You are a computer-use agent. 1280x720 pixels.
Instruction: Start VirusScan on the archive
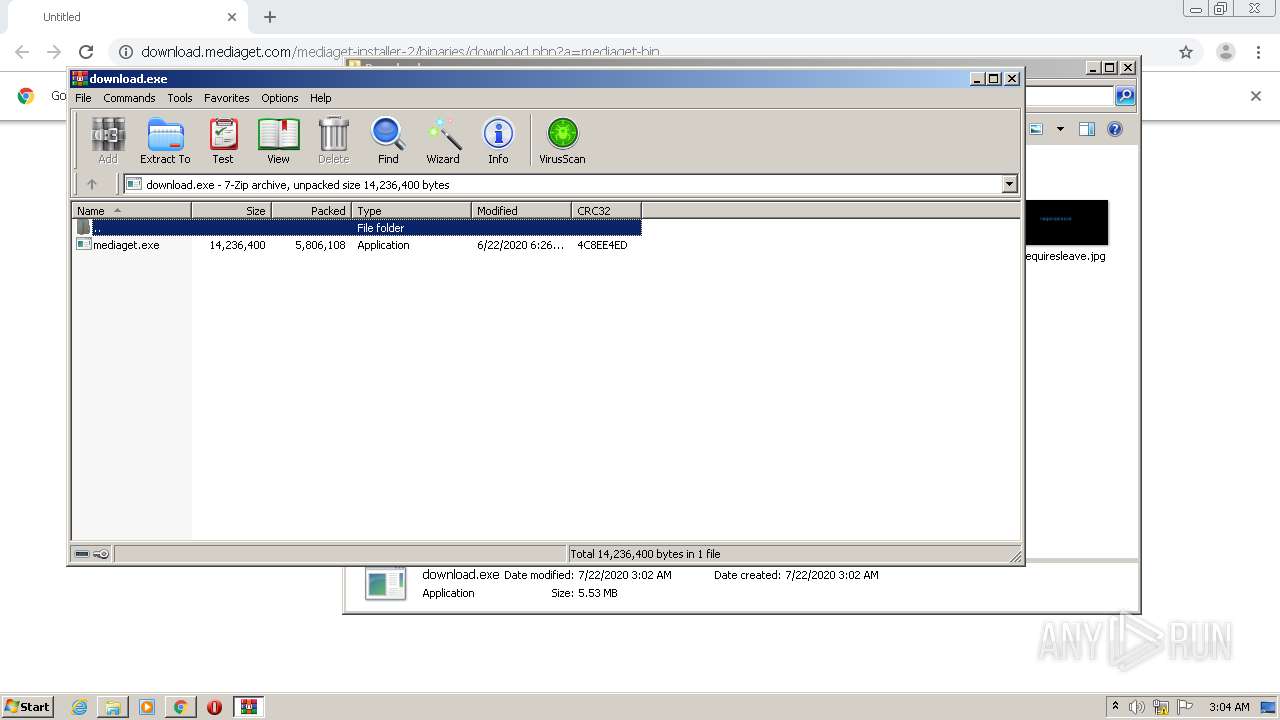click(x=562, y=140)
